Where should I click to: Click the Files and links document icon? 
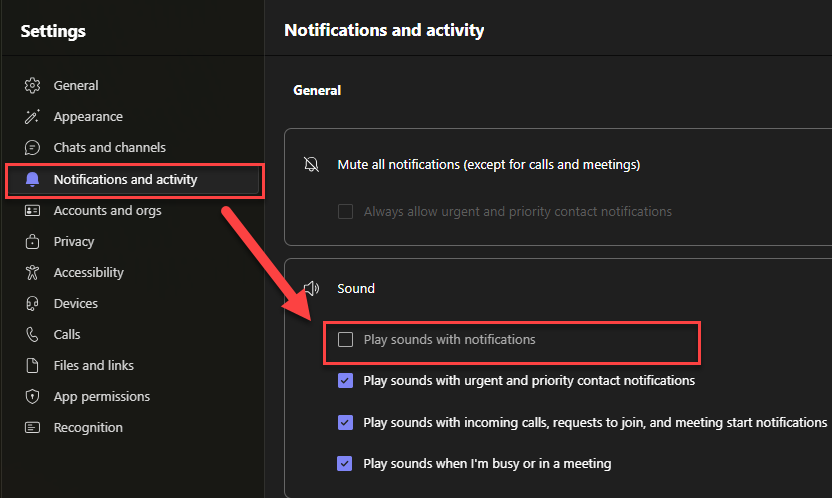coord(33,366)
